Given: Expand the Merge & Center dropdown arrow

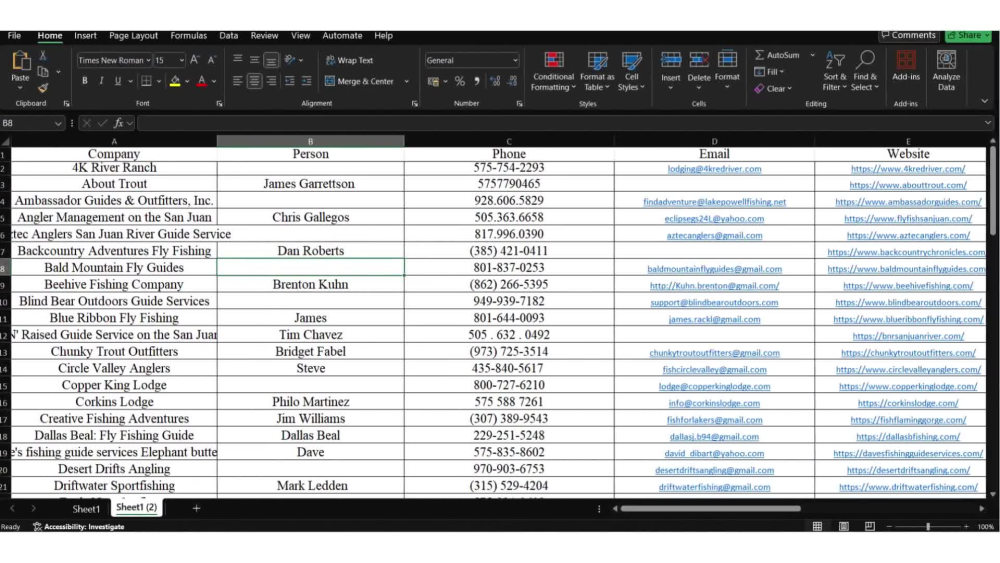Looking at the screenshot, I should point(407,82).
